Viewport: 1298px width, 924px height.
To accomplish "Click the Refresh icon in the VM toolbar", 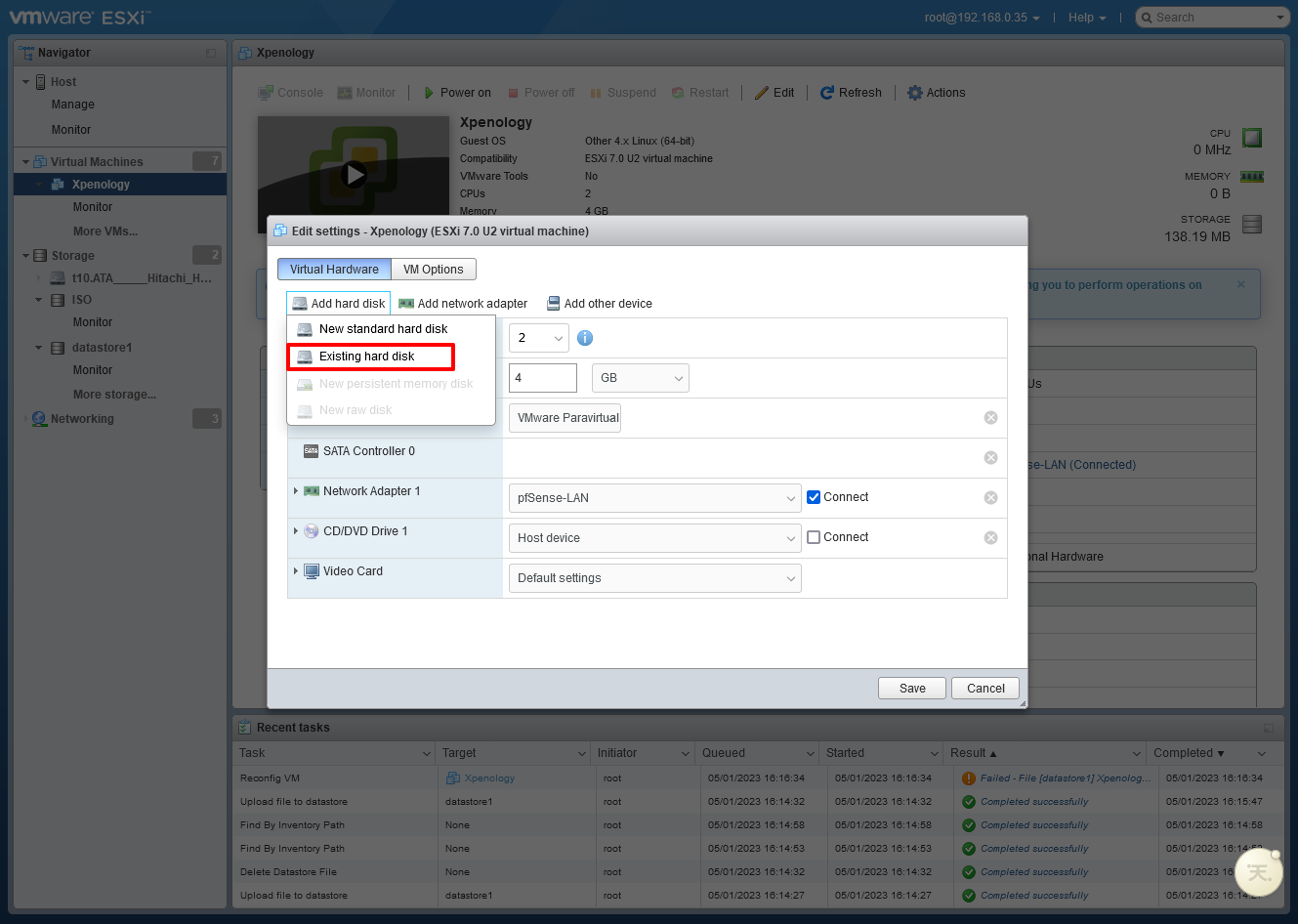I will 827,93.
